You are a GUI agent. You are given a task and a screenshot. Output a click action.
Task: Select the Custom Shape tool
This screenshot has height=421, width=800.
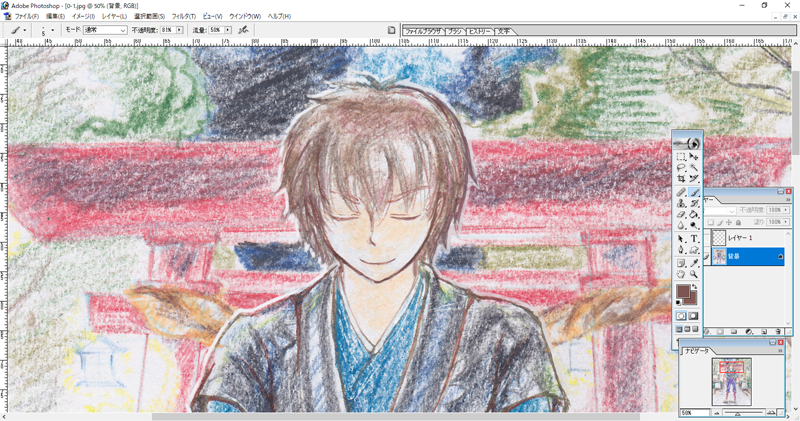(x=694, y=250)
